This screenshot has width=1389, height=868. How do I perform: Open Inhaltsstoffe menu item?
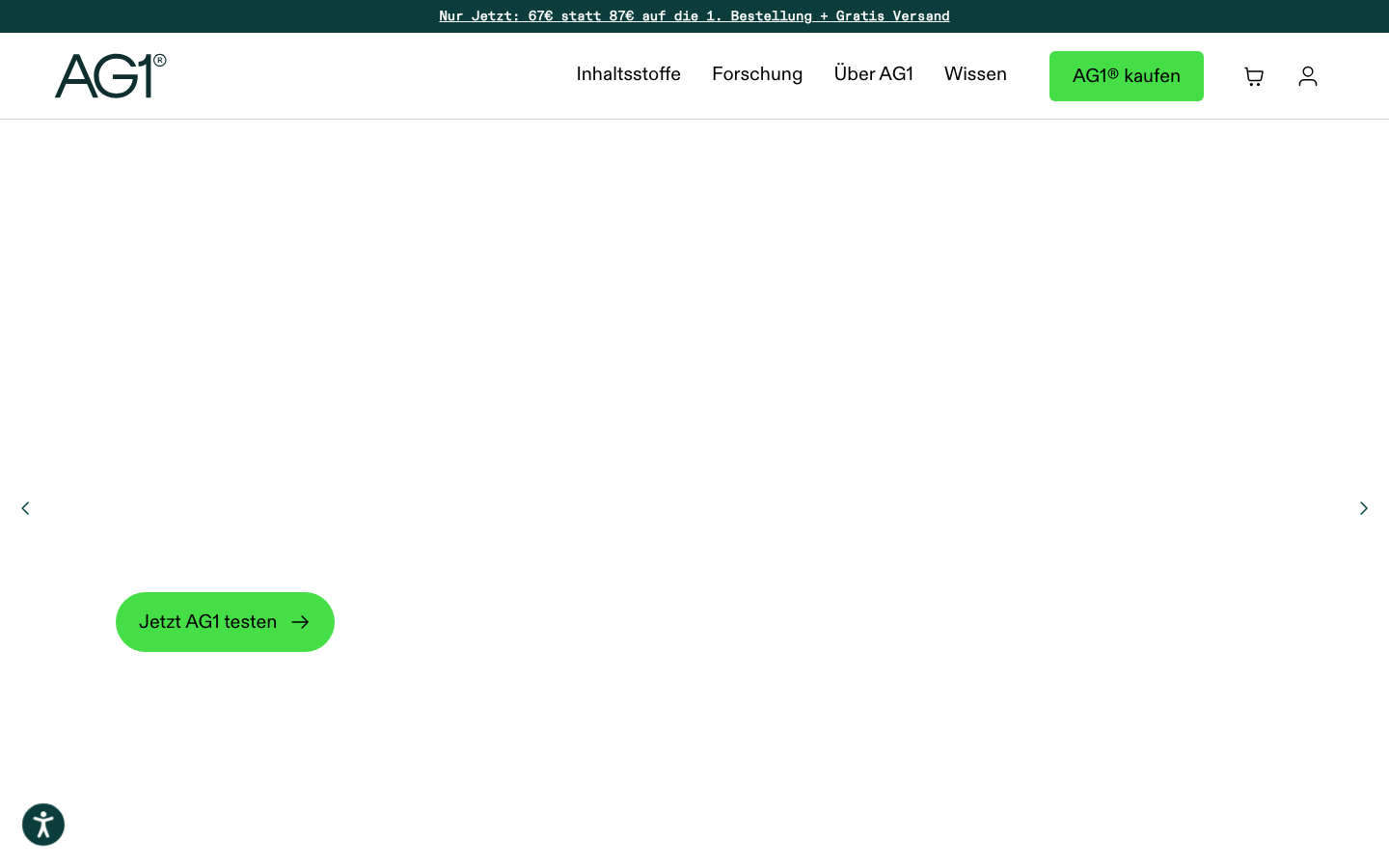629,74
